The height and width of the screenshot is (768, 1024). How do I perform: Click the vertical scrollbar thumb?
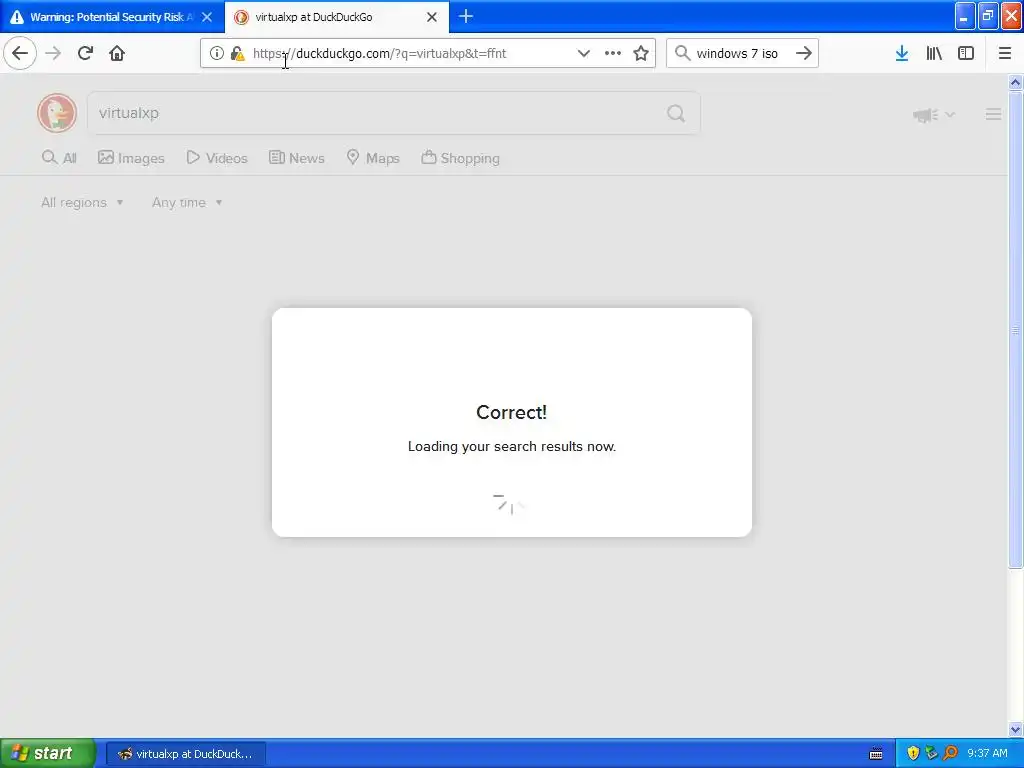(x=1016, y=330)
